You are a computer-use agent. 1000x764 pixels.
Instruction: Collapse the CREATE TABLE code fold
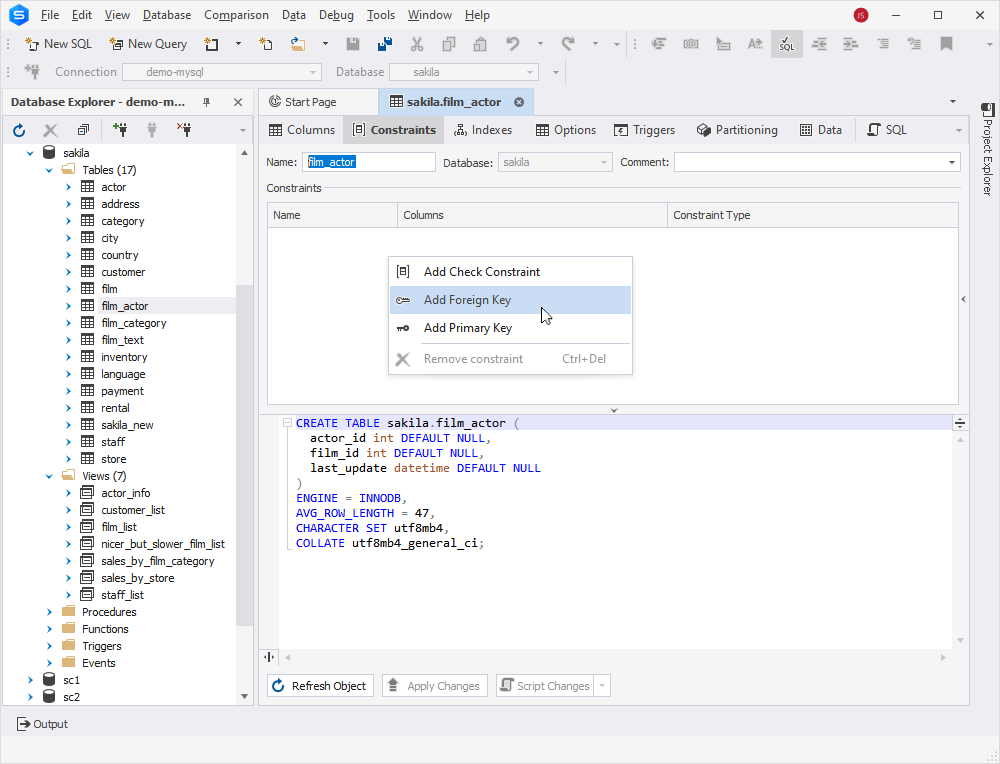point(287,423)
